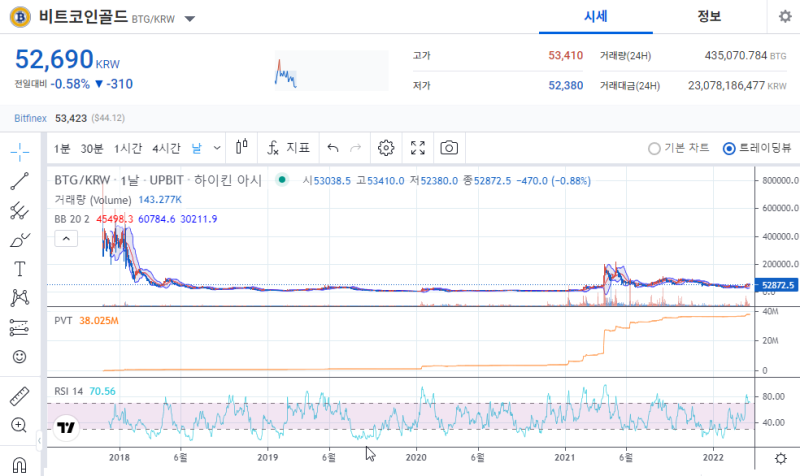Image resolution: width=800 pixels, height=476 pixels.
Task: Click the 23,078,186,477 trade amount value
Action: tap(726, 85)
